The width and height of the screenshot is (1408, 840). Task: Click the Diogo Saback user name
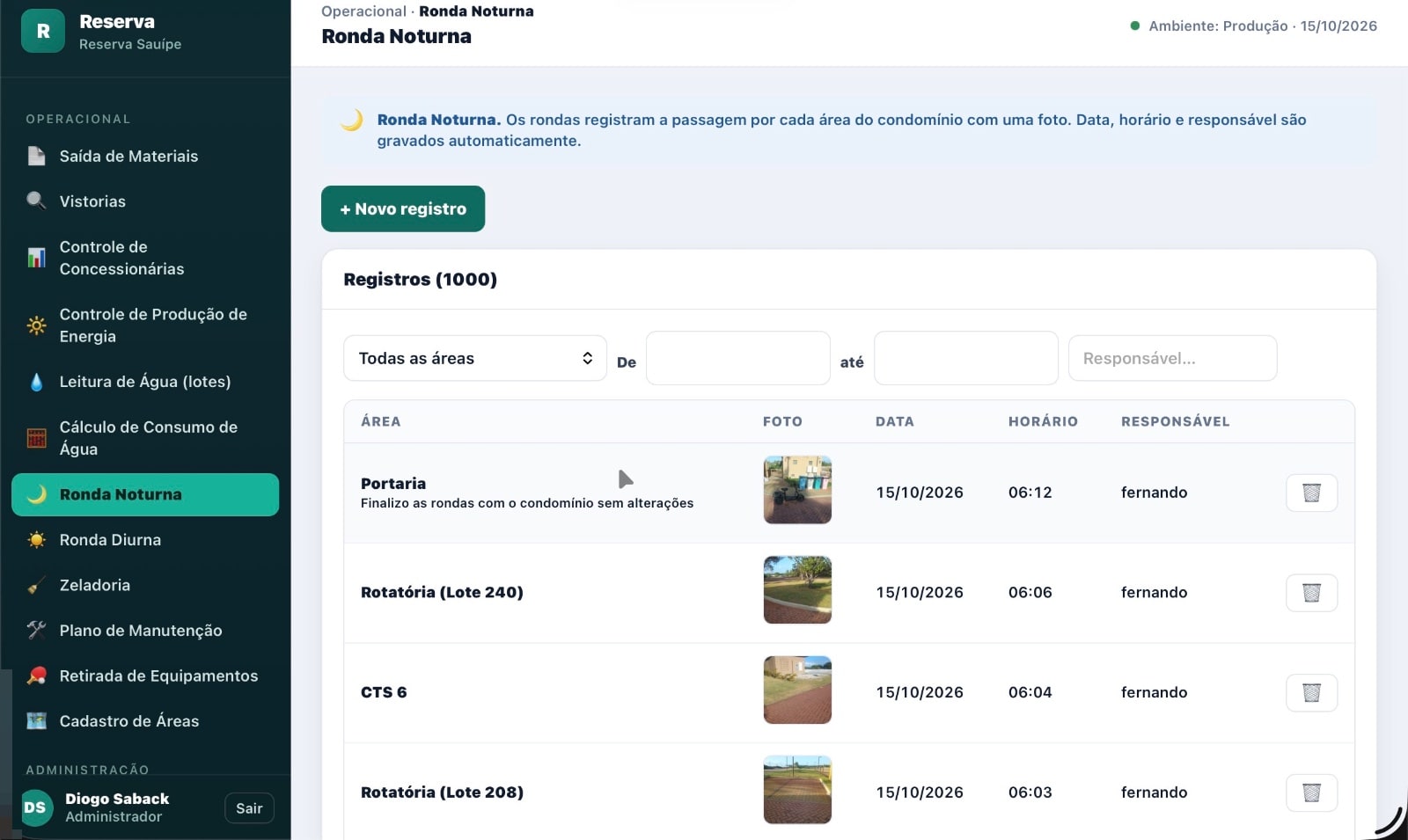pos(117,799)
